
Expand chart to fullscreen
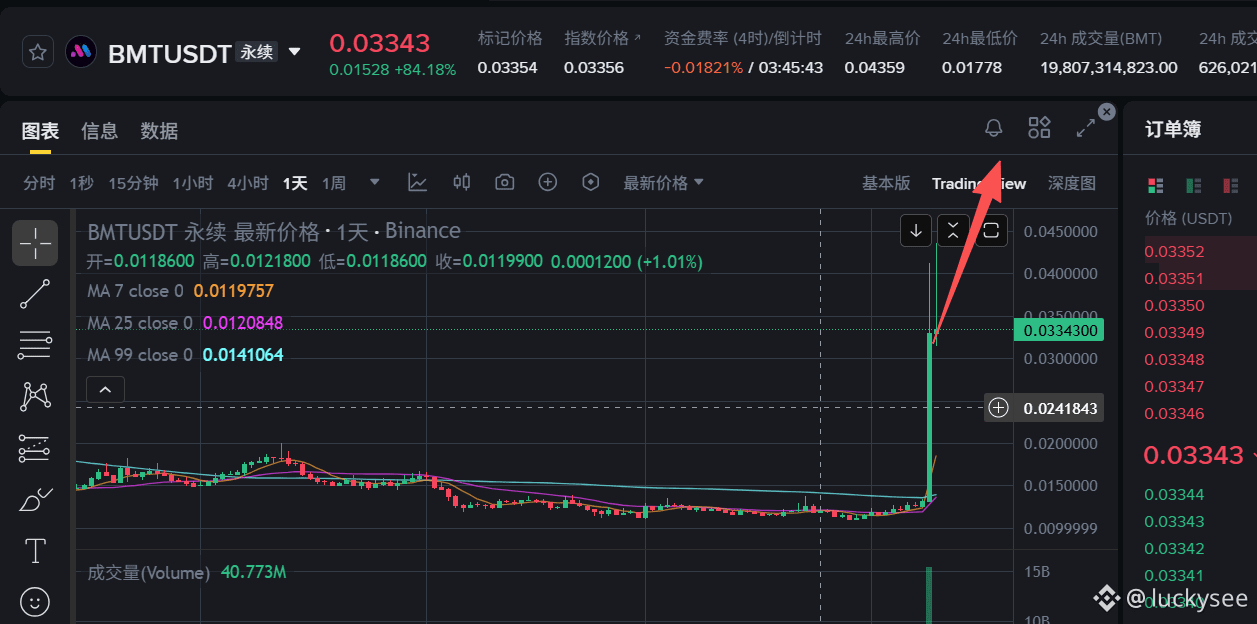[1085, 128]
